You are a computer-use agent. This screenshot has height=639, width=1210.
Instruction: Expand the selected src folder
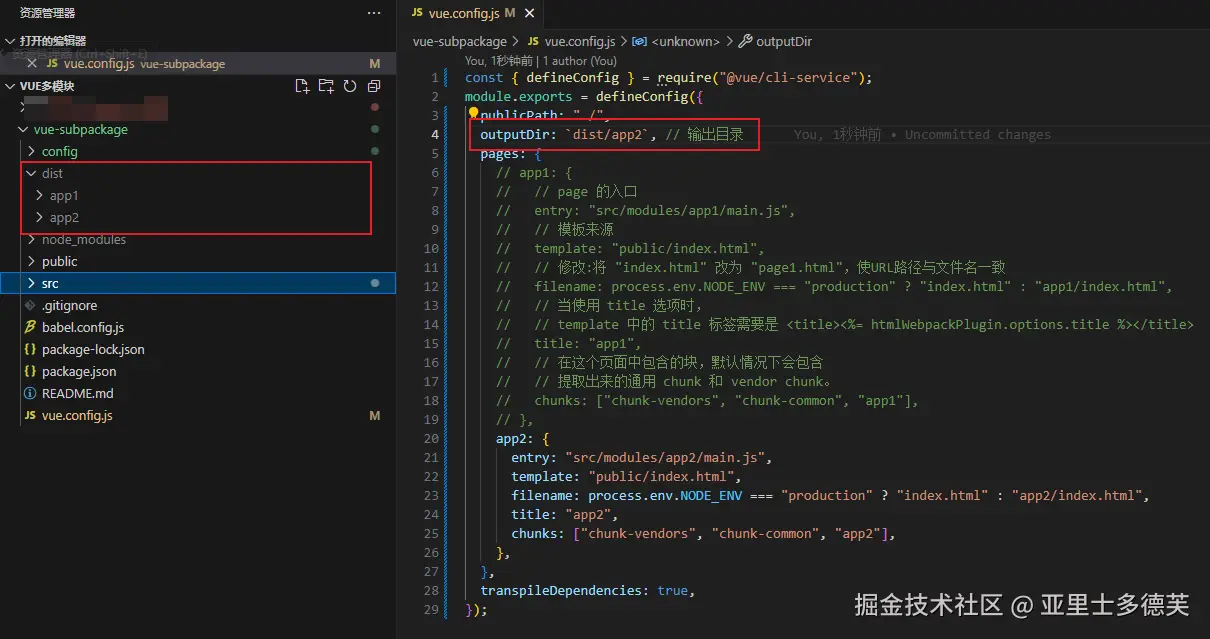click(32, 283)
